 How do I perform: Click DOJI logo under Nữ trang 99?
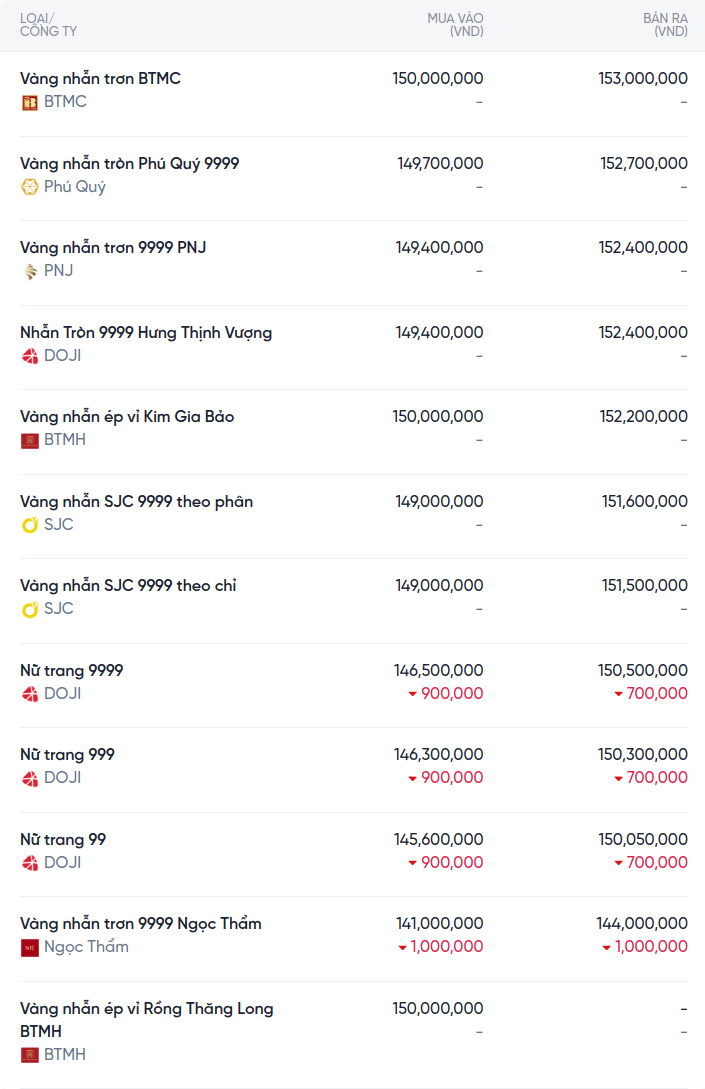click(30, 863)
